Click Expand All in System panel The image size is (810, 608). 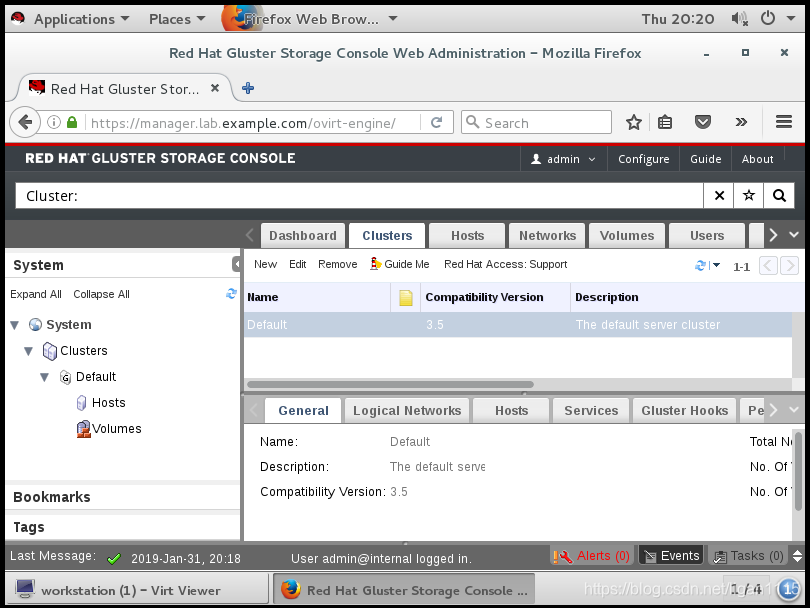(36, 294)
